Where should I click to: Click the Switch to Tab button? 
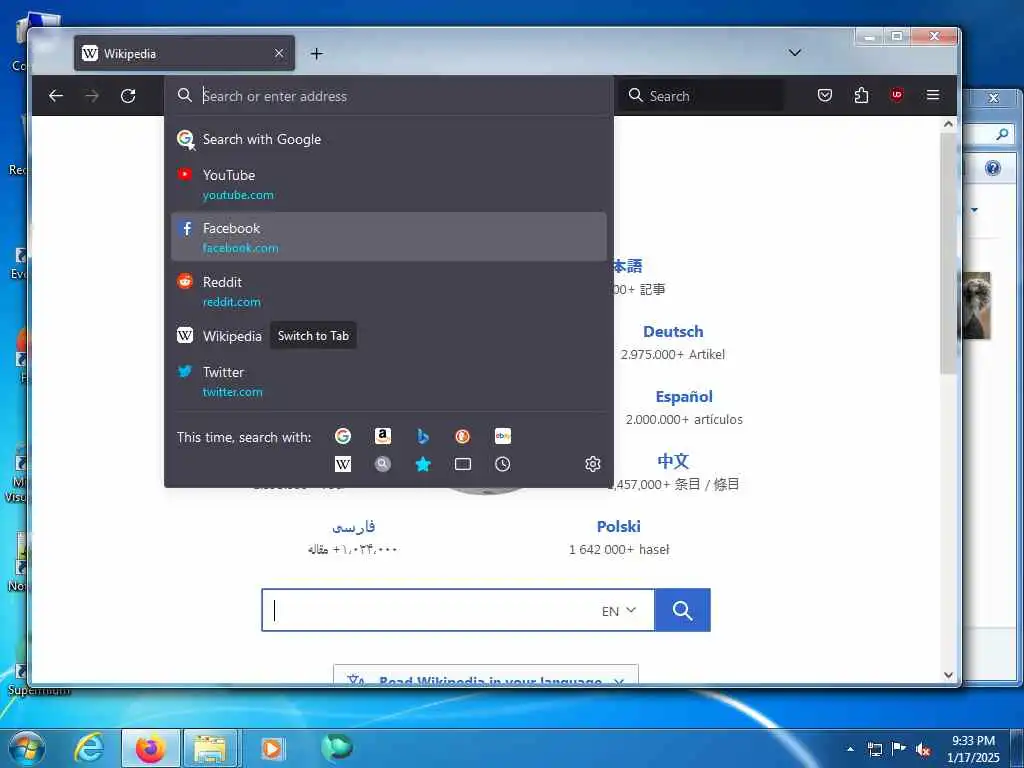pos(313,336)
